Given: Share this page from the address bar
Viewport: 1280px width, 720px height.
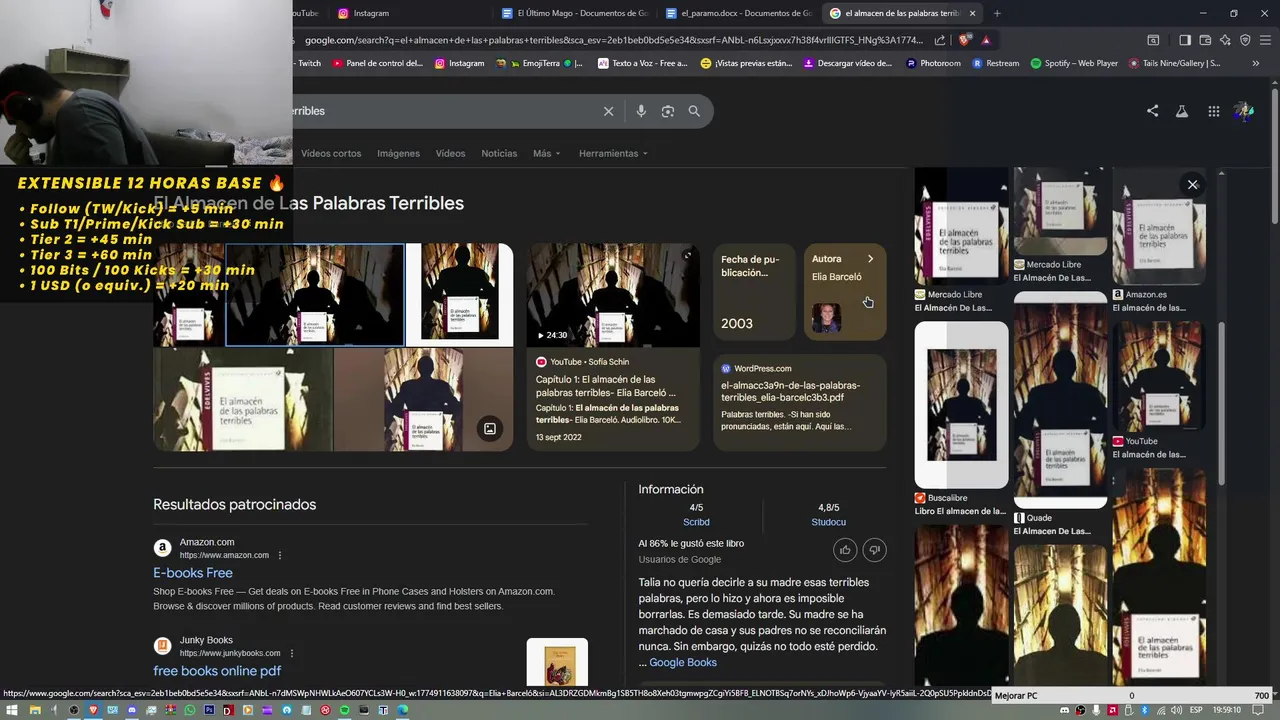Looking at the screenshot, I should pos(940,40).
